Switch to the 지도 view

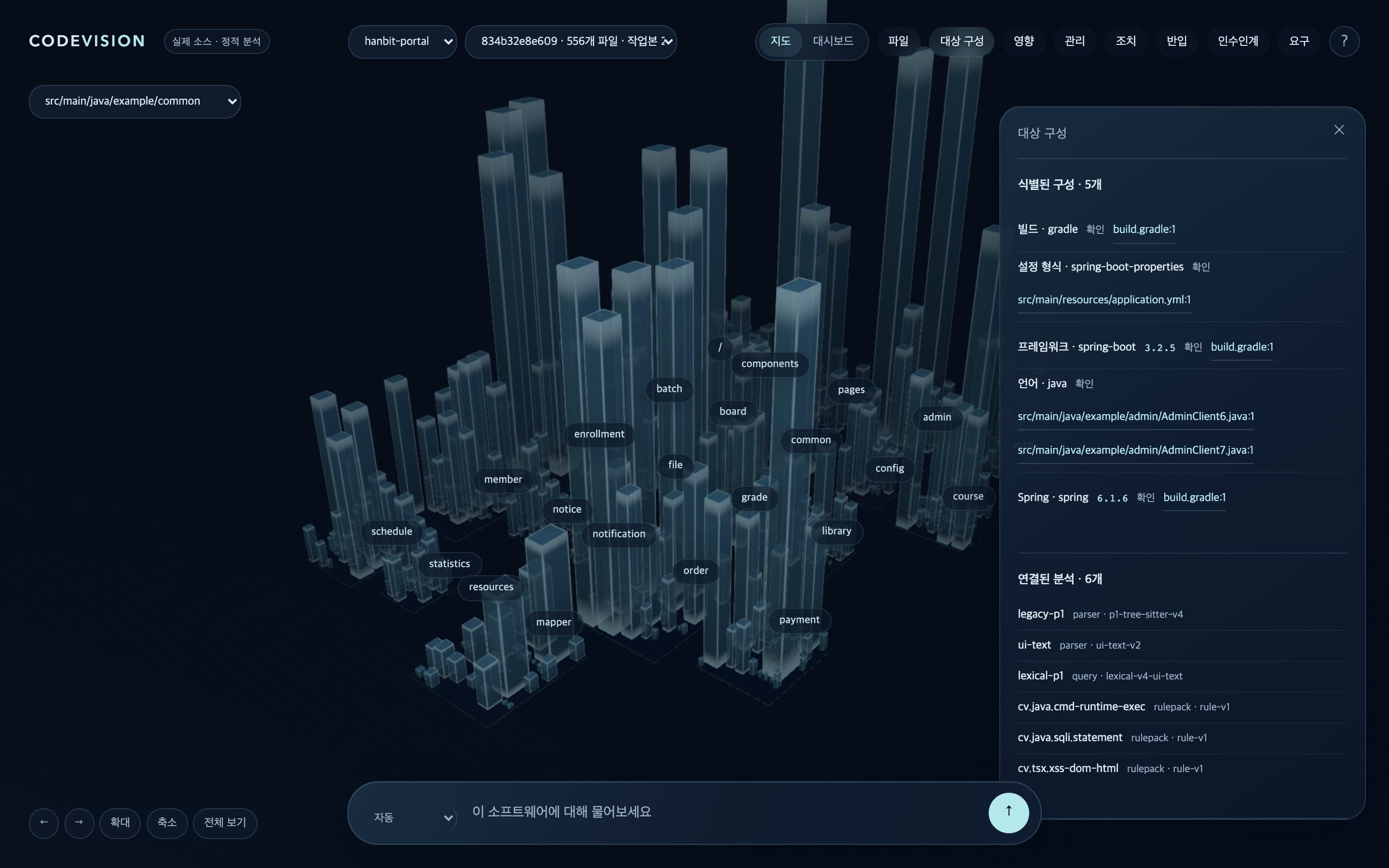tap(780, 41)
